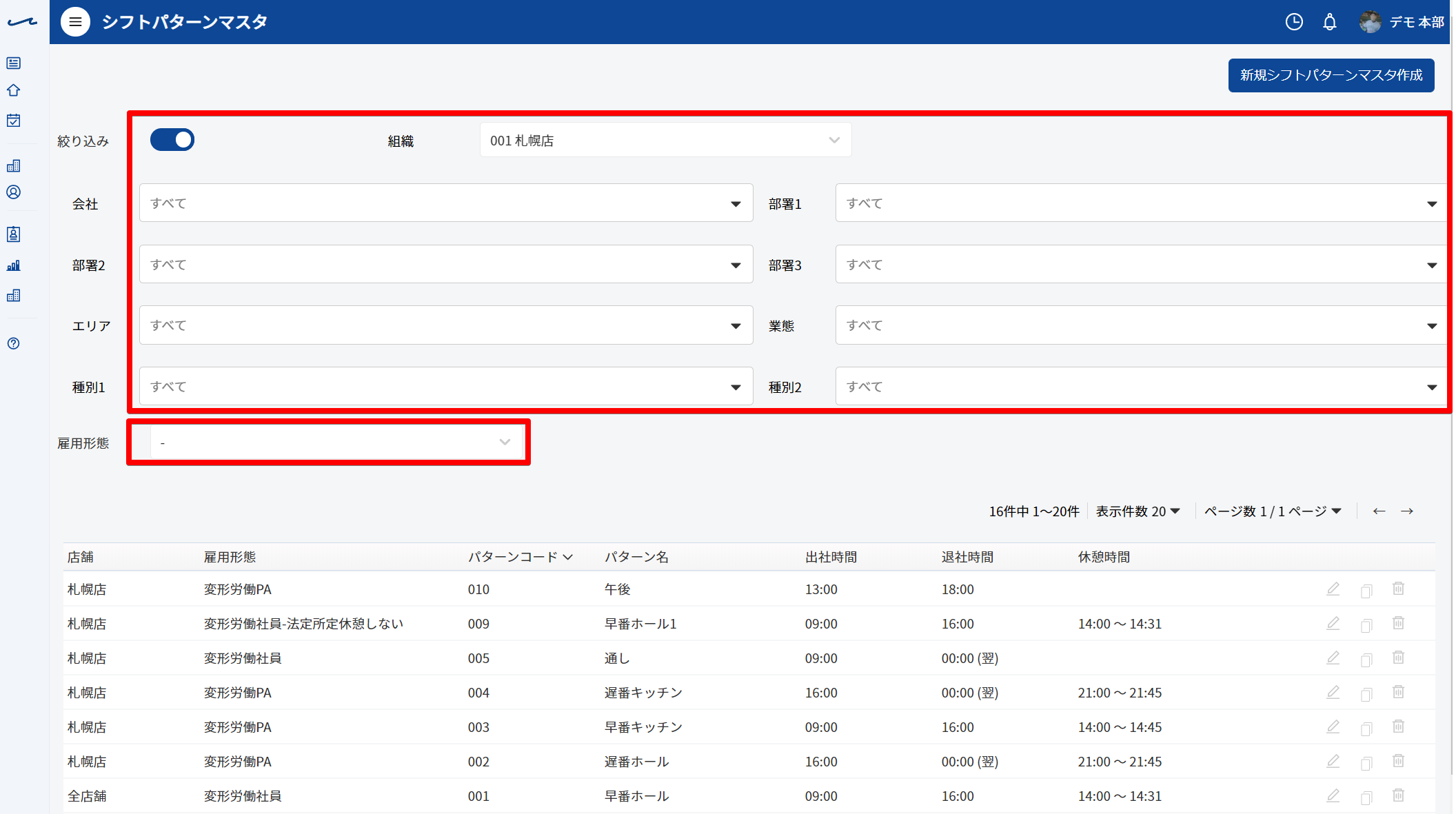Copy pattern 002 遅番ホール row

point(1366,763)
